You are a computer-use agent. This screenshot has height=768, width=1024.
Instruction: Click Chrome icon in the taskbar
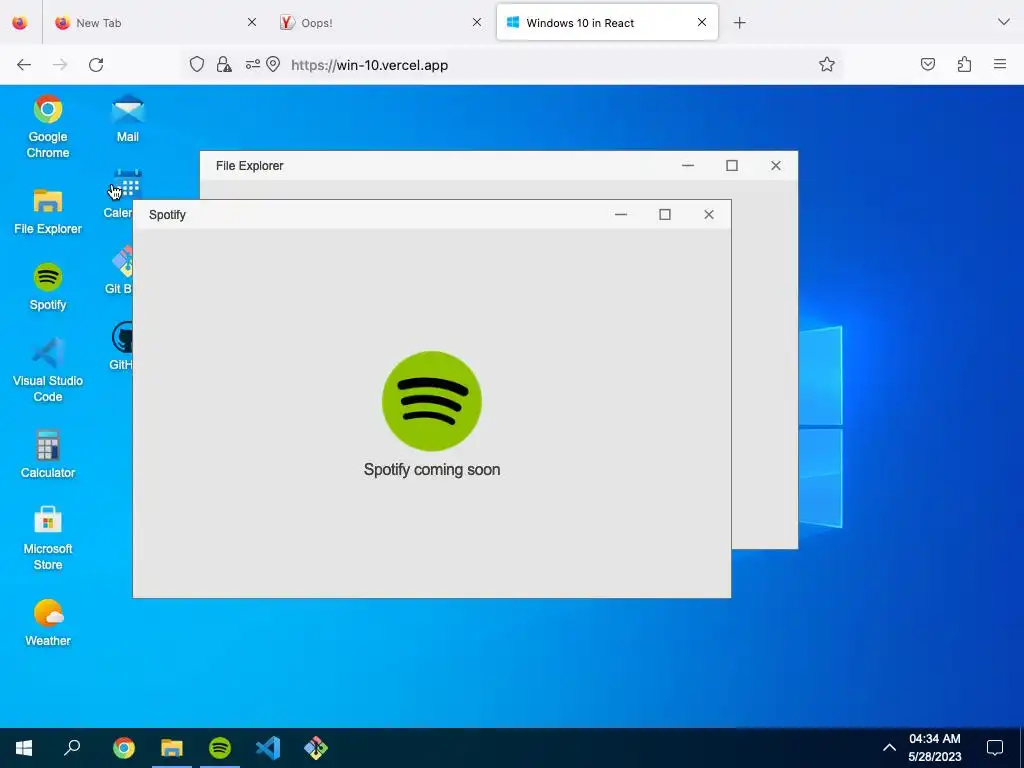(123, 748)
